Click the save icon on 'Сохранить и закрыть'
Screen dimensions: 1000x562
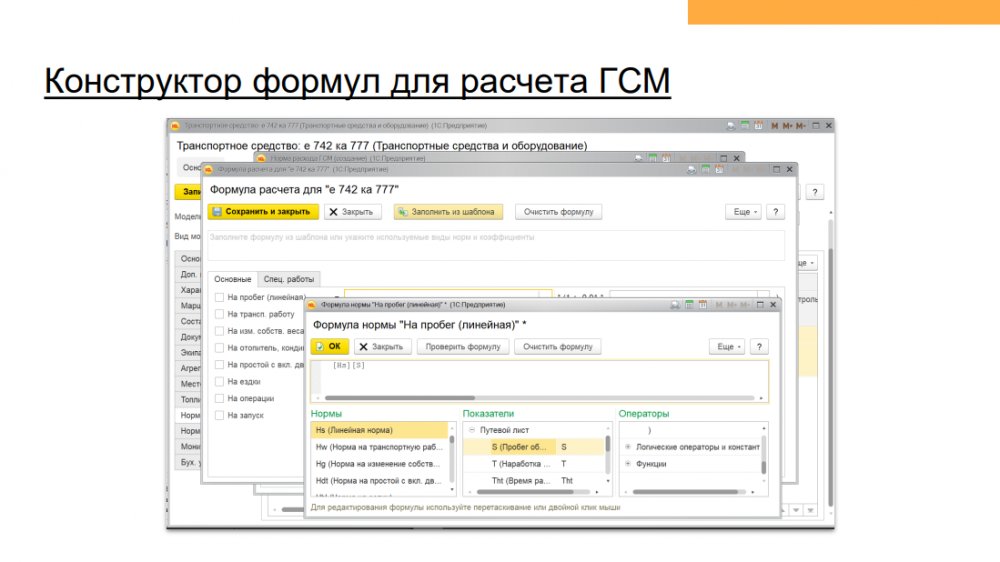point(217,212)
